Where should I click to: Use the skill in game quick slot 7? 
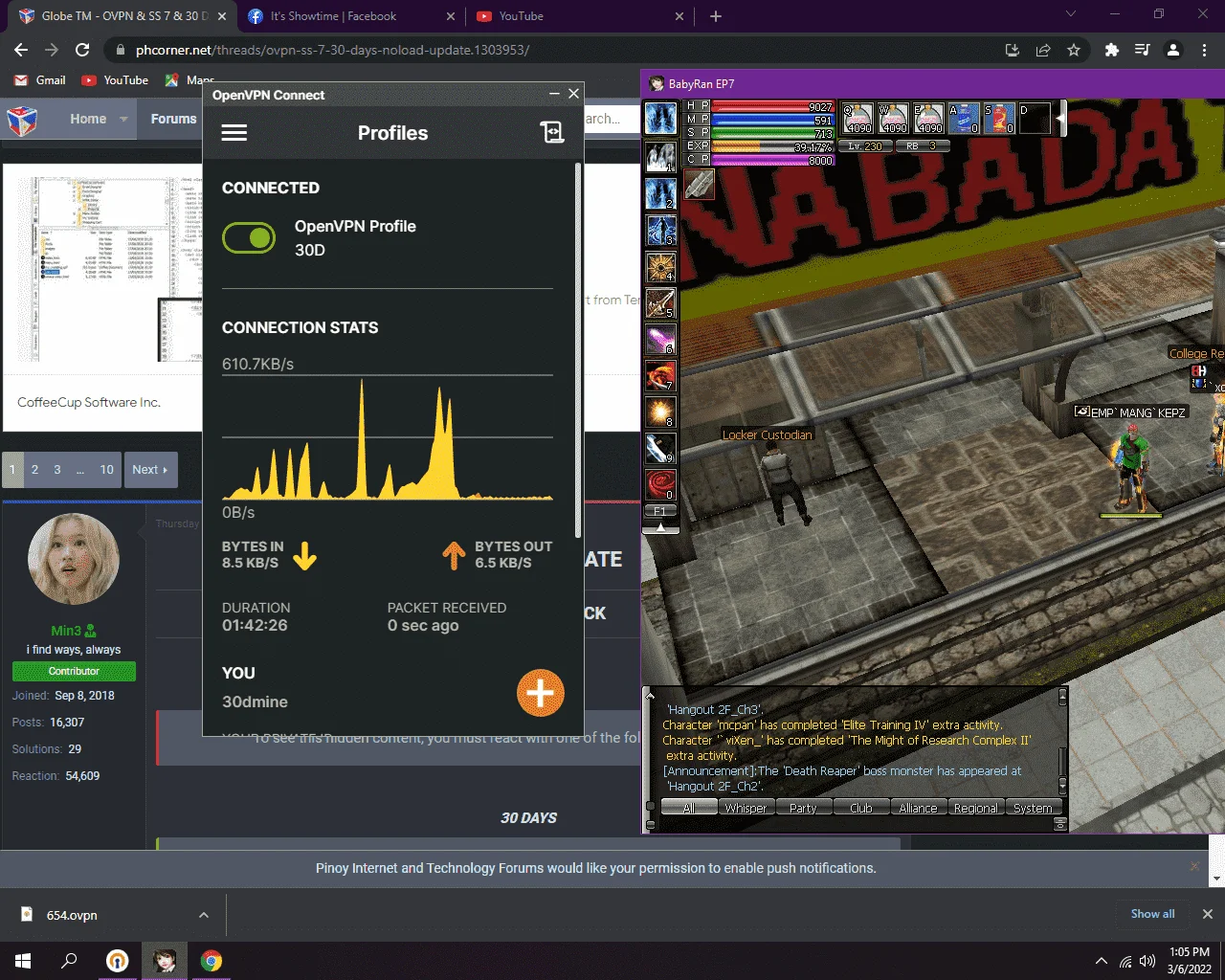pyautogui.click(x=661, y=375)
